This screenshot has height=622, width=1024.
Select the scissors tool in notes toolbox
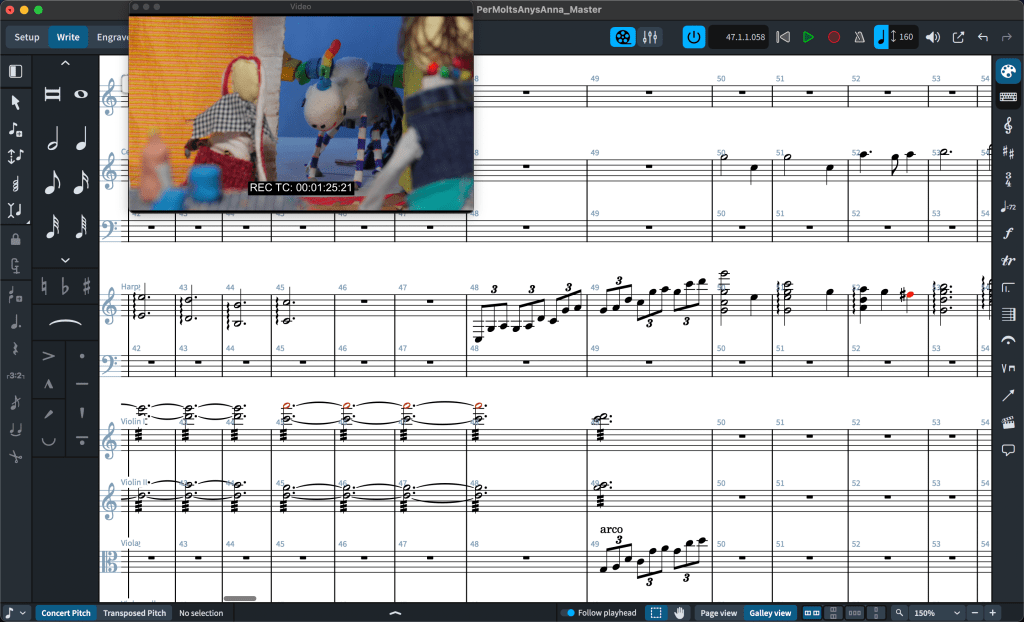tap(16, 456)
